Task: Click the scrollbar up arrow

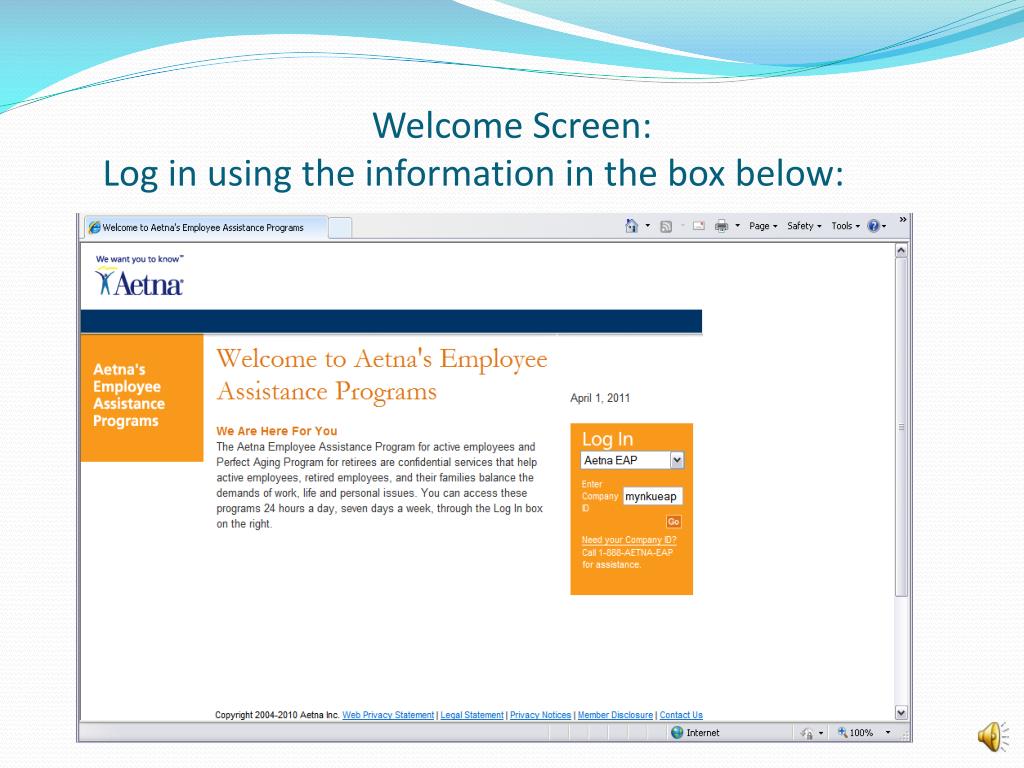Action: click(901, 250)
